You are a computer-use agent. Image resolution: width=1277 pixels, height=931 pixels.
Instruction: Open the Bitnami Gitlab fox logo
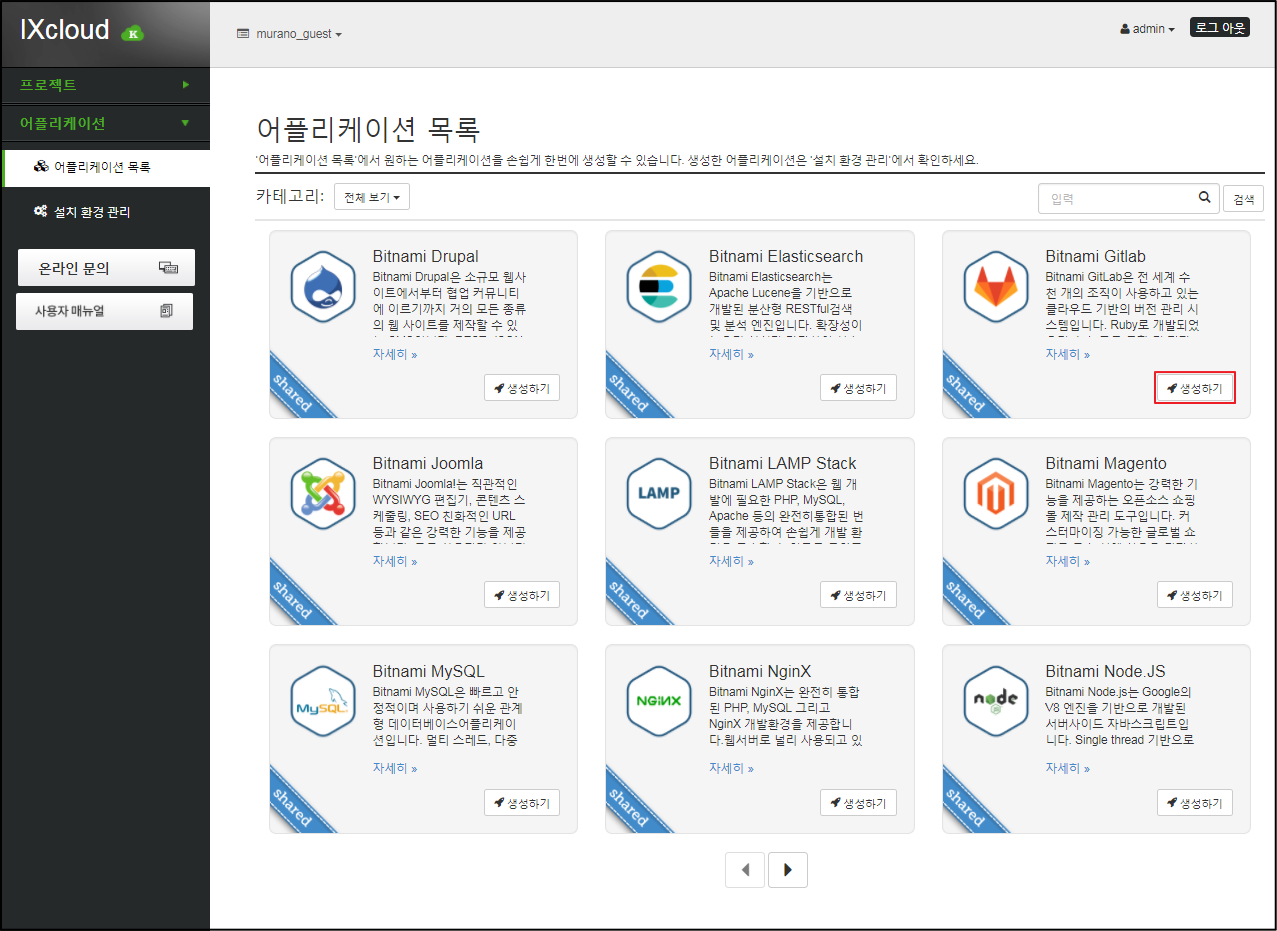pyautogui.click(x=996, y=287)
